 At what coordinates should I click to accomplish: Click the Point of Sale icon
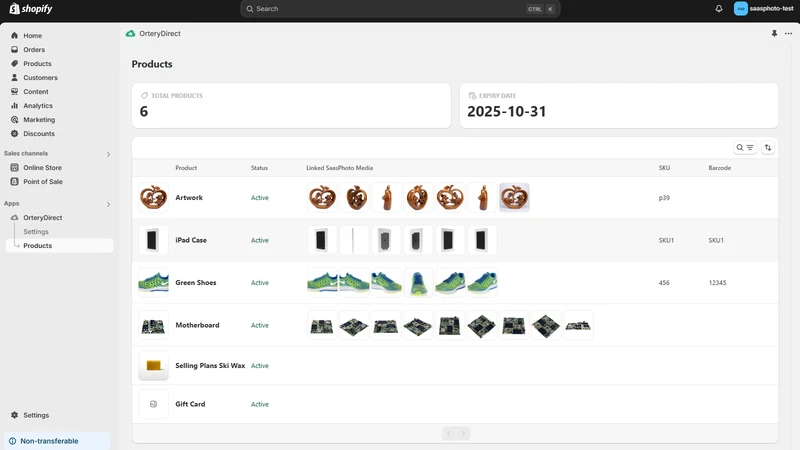click(14, 182)
